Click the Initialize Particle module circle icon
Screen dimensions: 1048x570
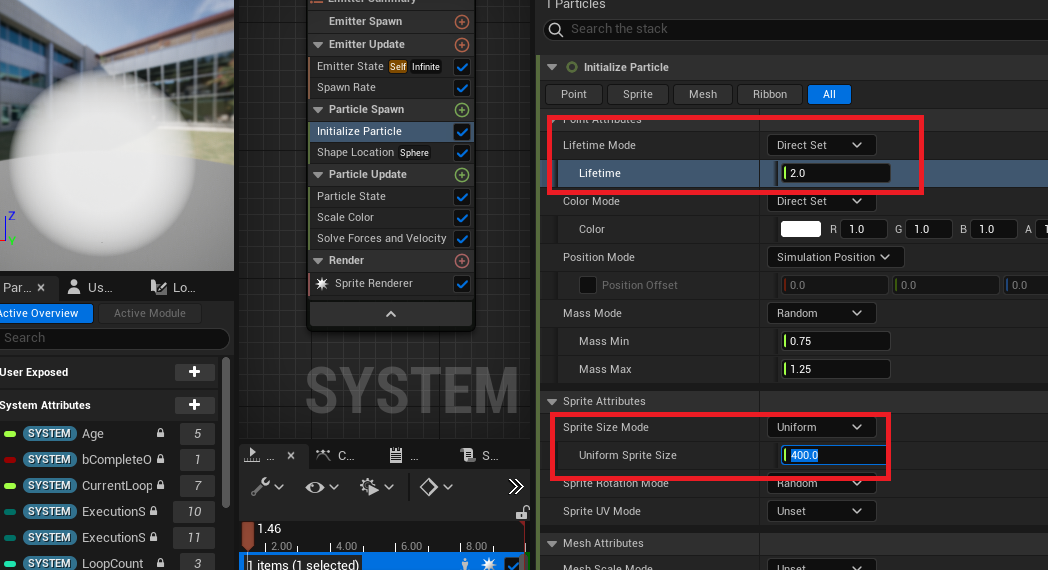(x=571, y=67)
